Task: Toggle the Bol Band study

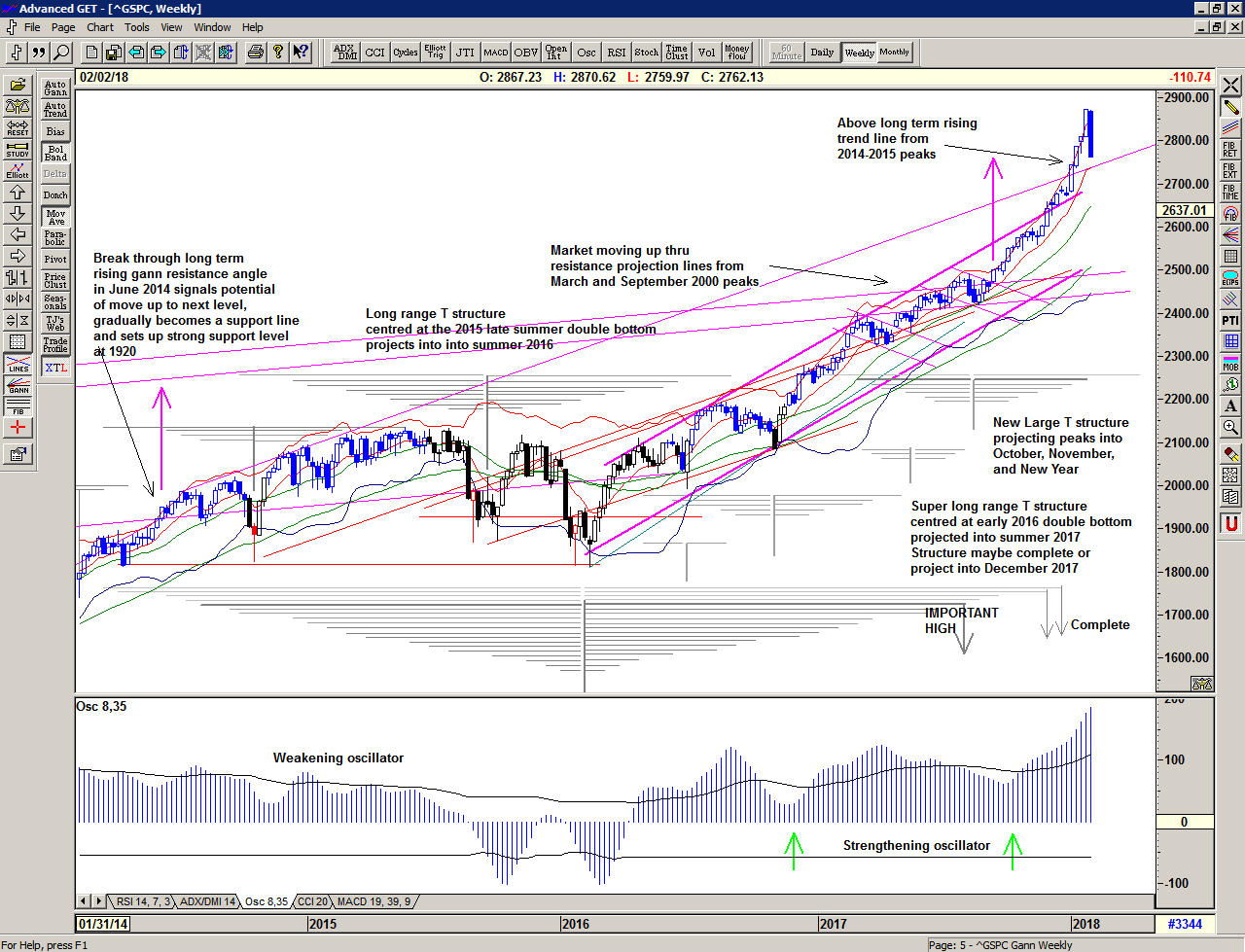Action: (x=55, y=153)
